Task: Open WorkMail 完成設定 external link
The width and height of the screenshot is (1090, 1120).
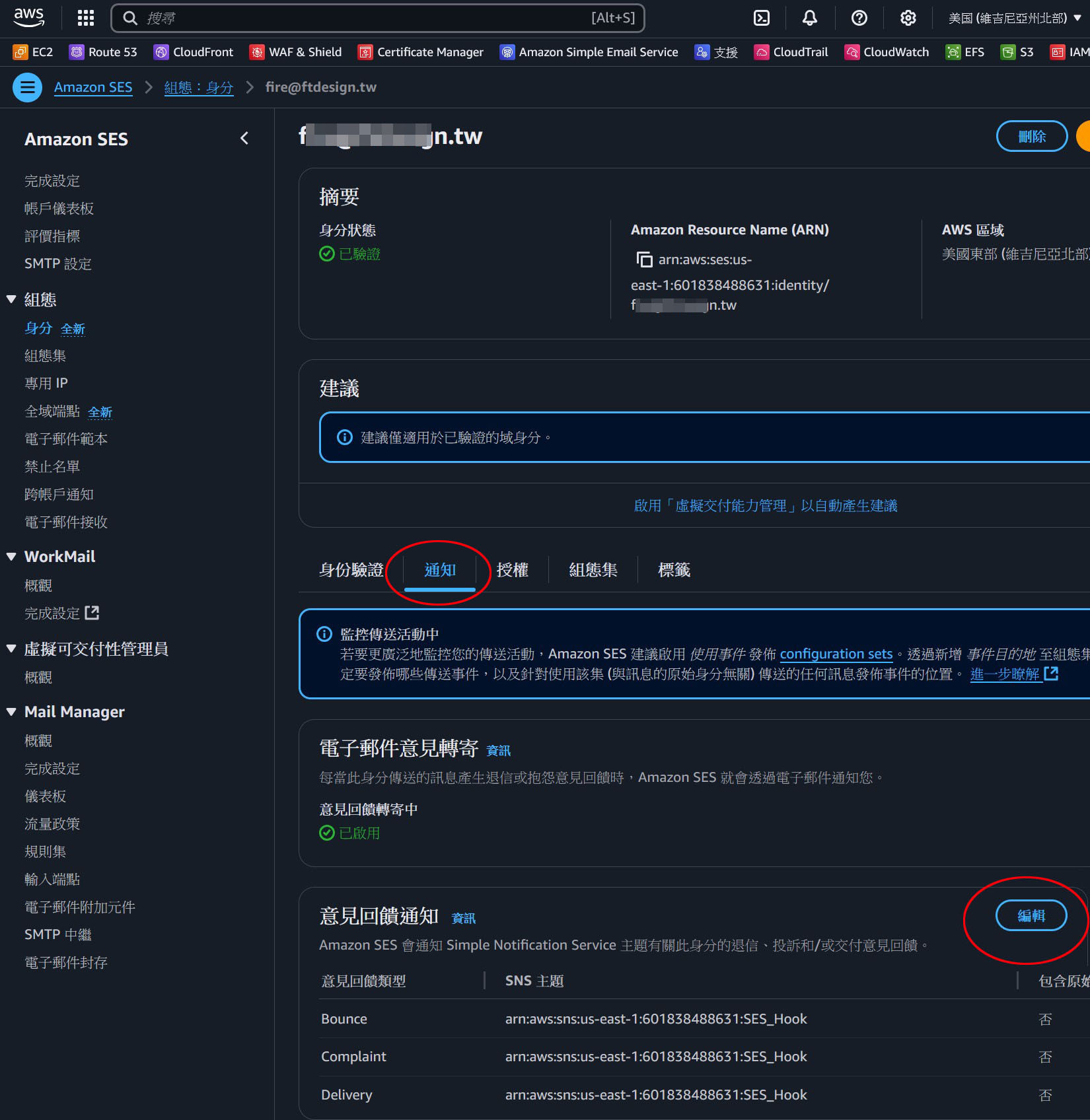Action: click(61, 613)
